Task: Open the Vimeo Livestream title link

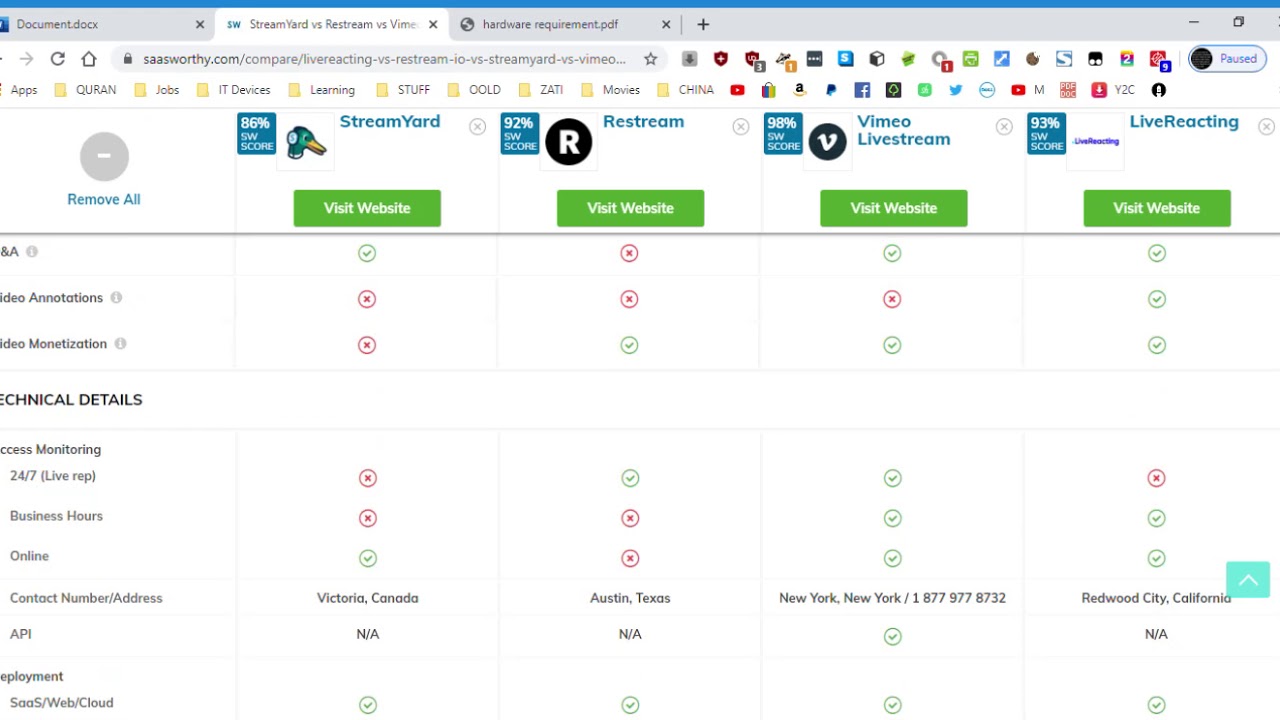Action: click(903, 130)
